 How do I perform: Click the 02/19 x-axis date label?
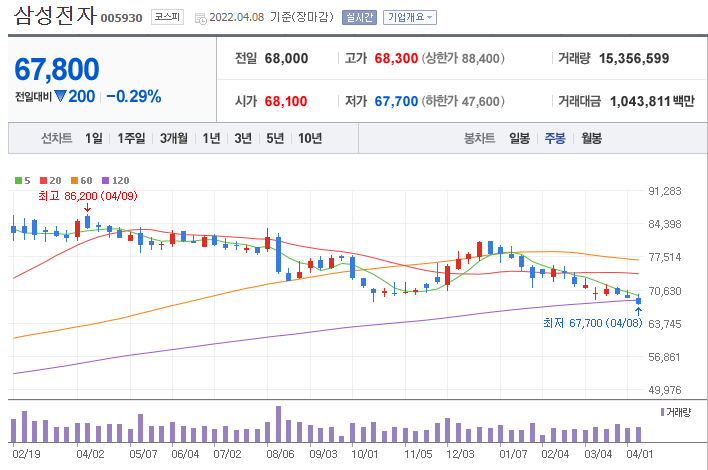[x=26, y=454]
